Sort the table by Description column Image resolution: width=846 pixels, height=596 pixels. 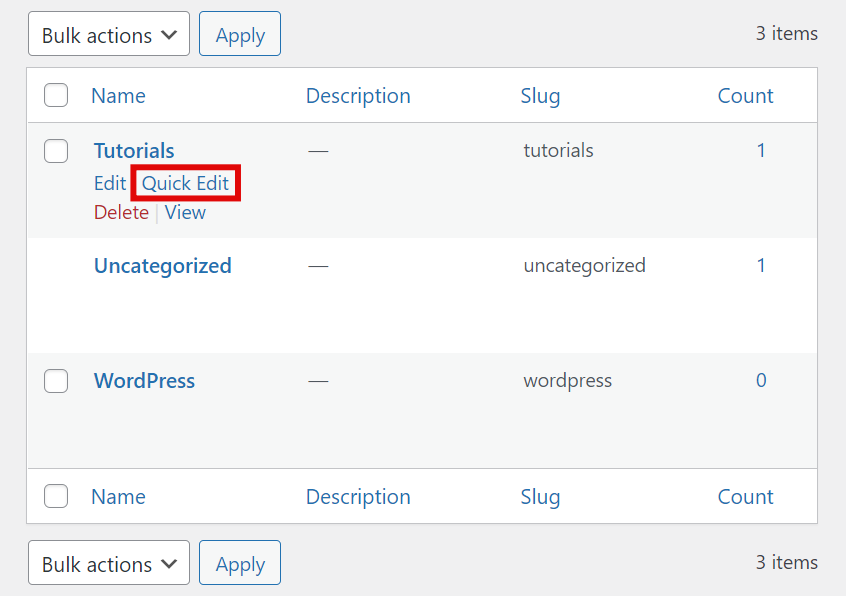click(358, 95)
